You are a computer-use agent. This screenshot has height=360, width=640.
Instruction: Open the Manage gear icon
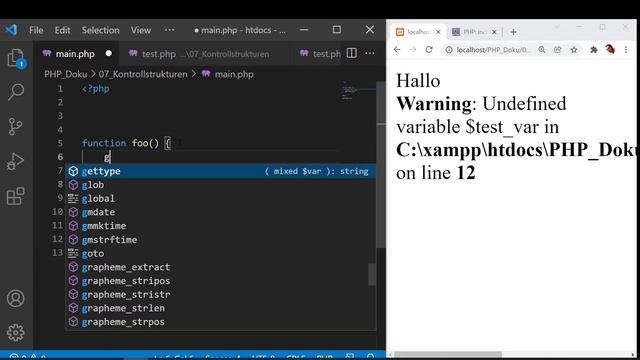[x=16, y=333]
